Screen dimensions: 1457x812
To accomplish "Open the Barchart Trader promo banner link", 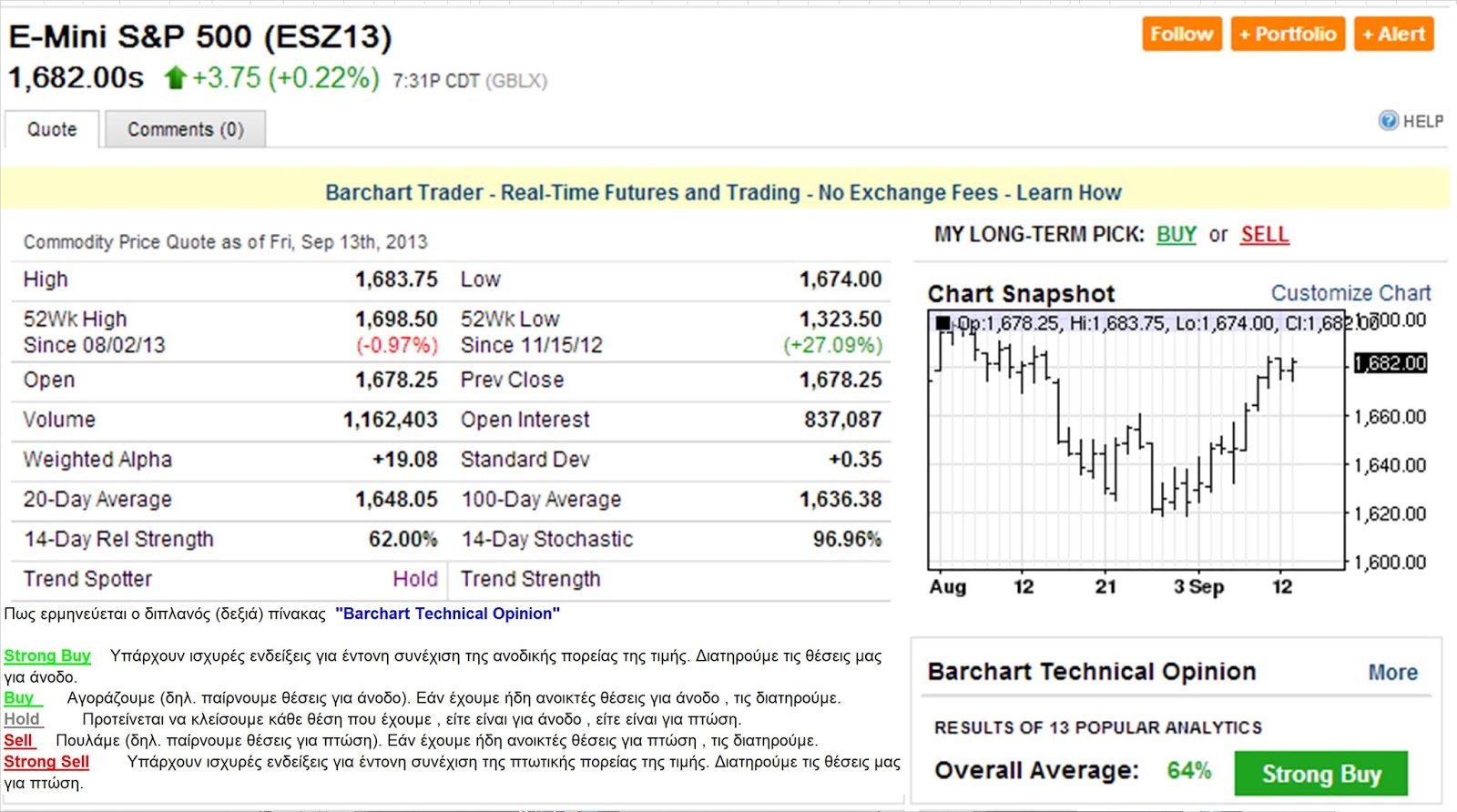I will tap(723, 193).
